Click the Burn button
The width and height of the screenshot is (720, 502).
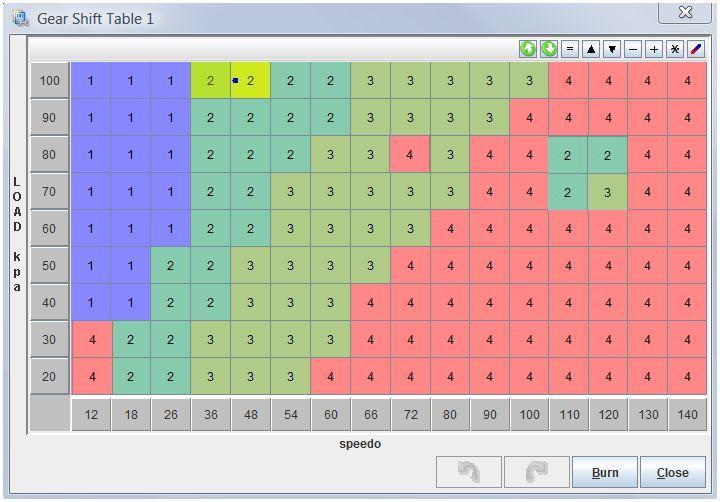[x=605, y=472]
